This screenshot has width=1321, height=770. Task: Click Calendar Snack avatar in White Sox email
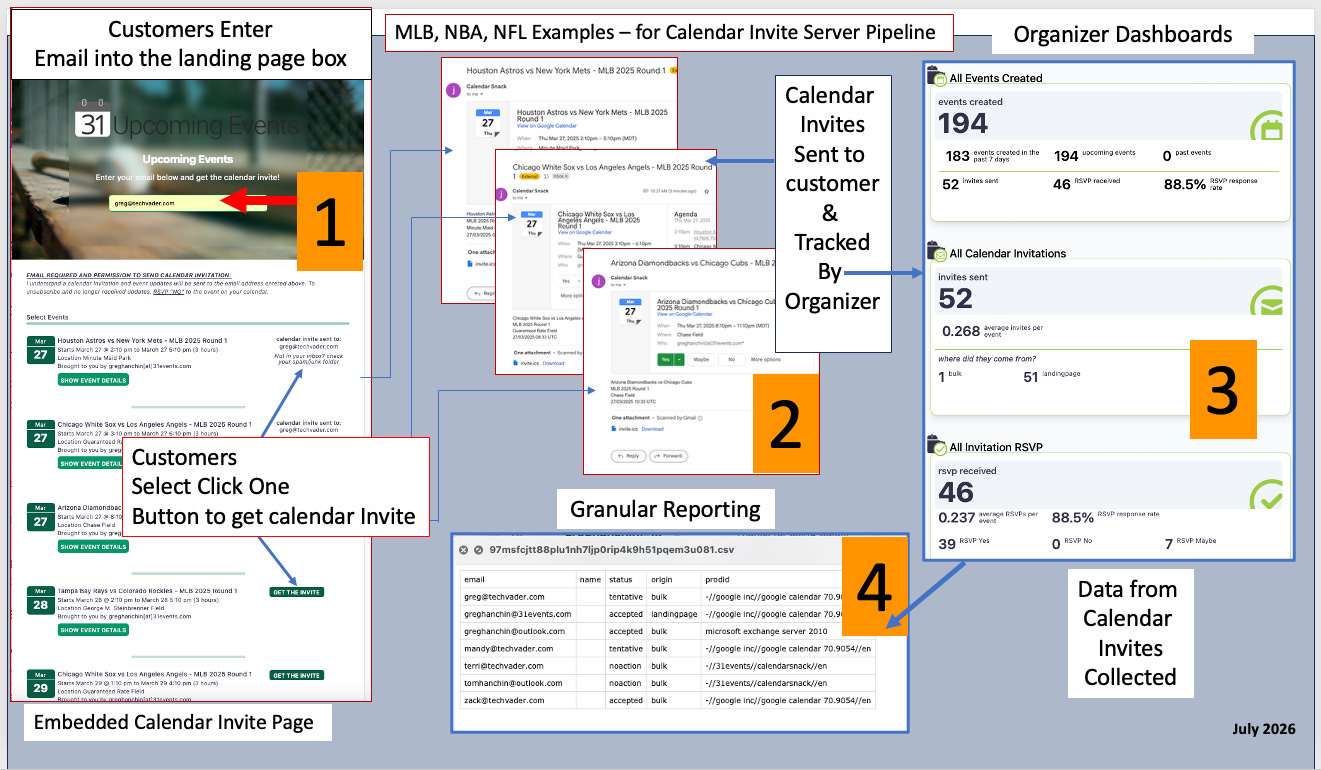(503, 195)
